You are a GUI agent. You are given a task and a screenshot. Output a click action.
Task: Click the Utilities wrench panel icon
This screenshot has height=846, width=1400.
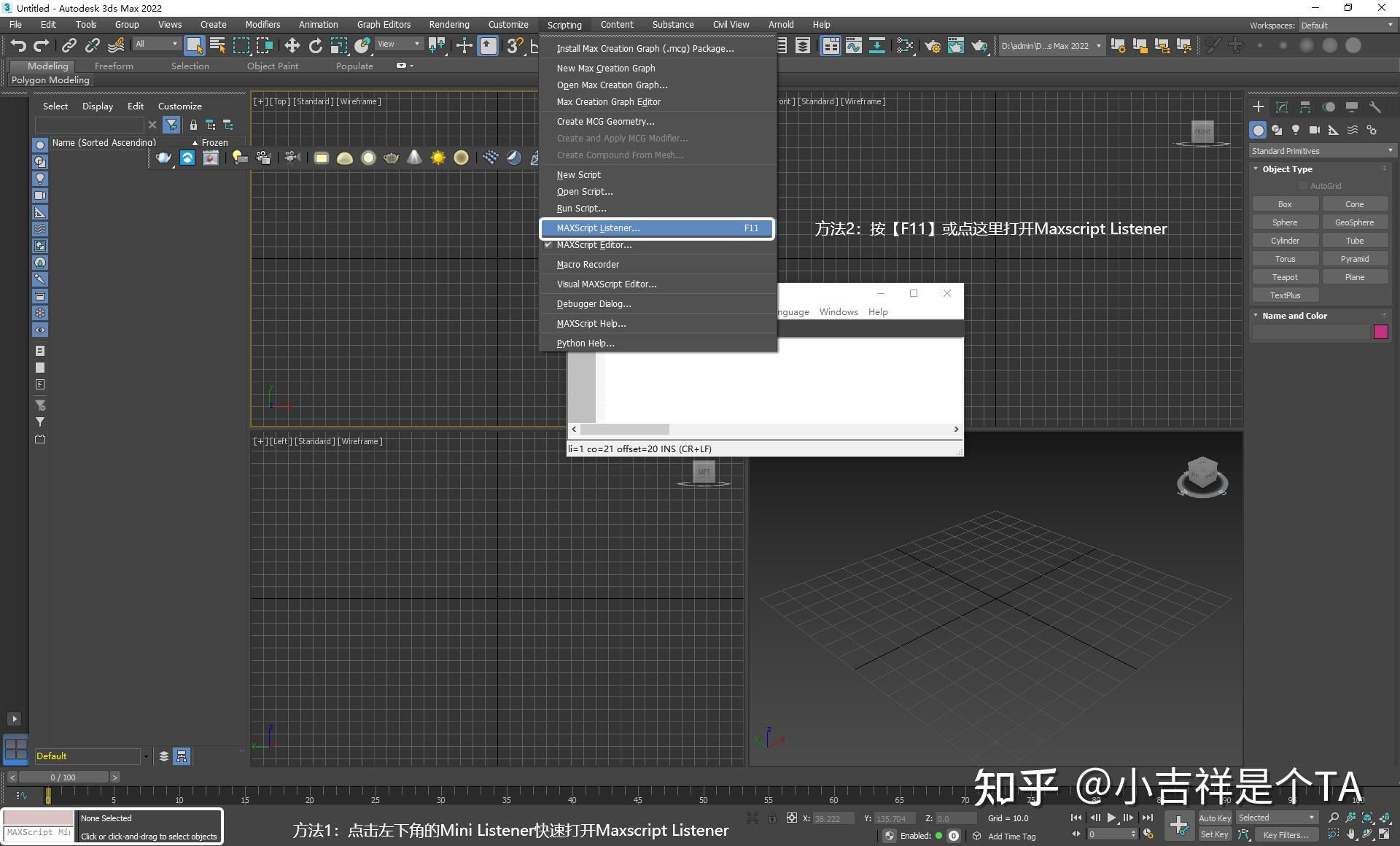[1374, 107]
